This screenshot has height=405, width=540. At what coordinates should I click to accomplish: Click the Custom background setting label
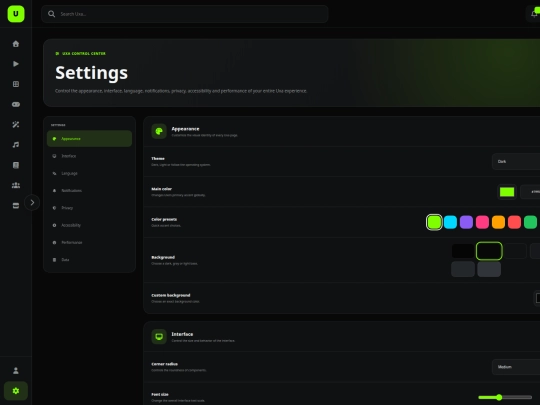click(171, 295)
